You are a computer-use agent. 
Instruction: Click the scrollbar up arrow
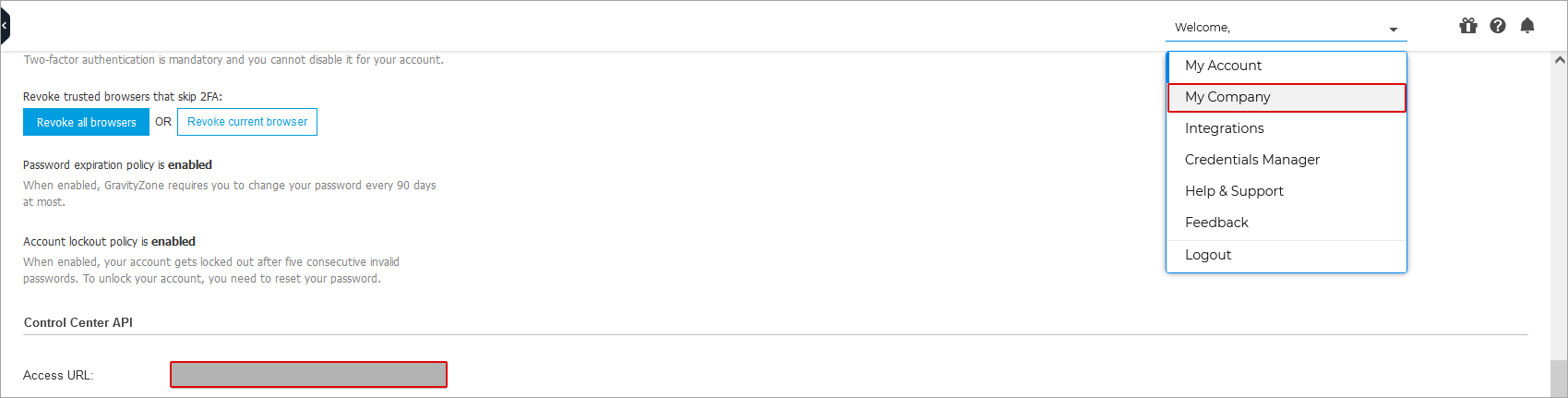click(1560, 60)
